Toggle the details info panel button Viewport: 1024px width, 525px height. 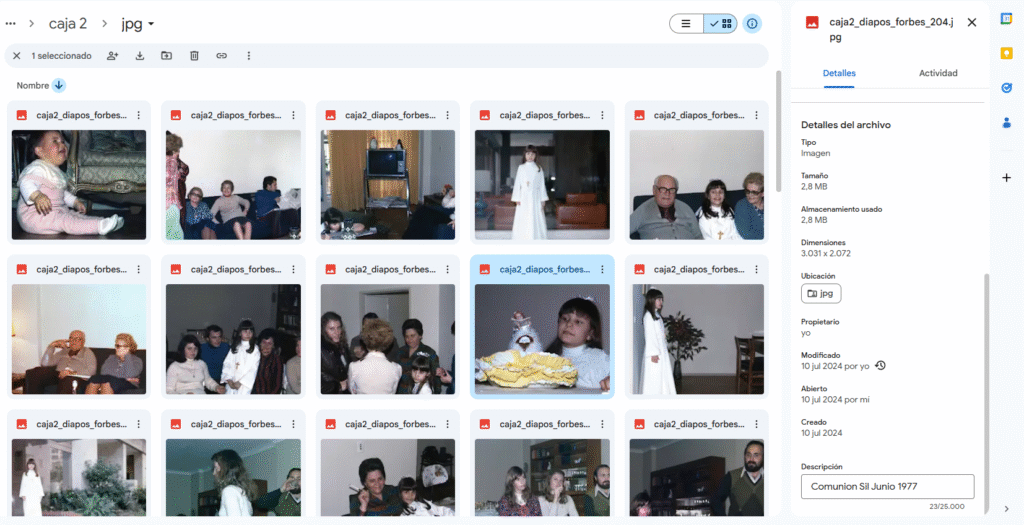[x=752, y=24]
